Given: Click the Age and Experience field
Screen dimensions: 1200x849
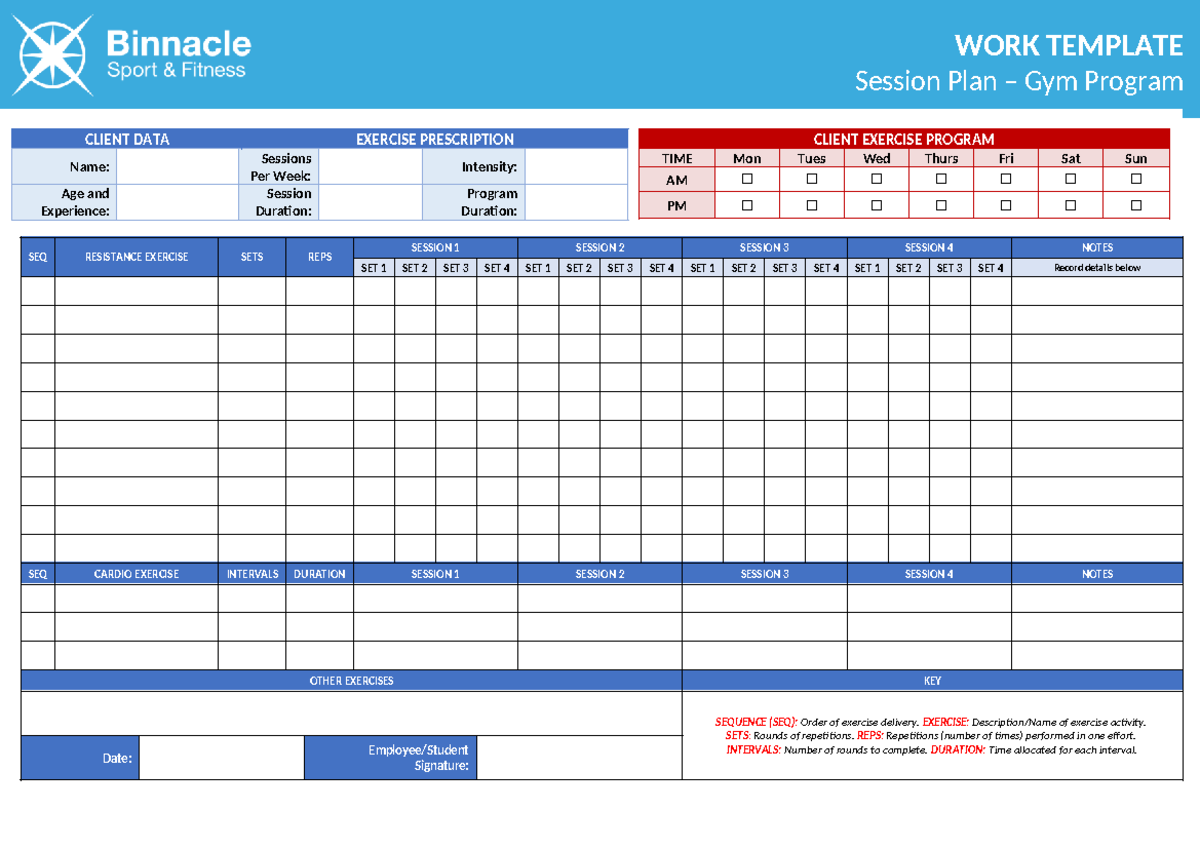Looking at the screenshot, I should coord(178,202).
